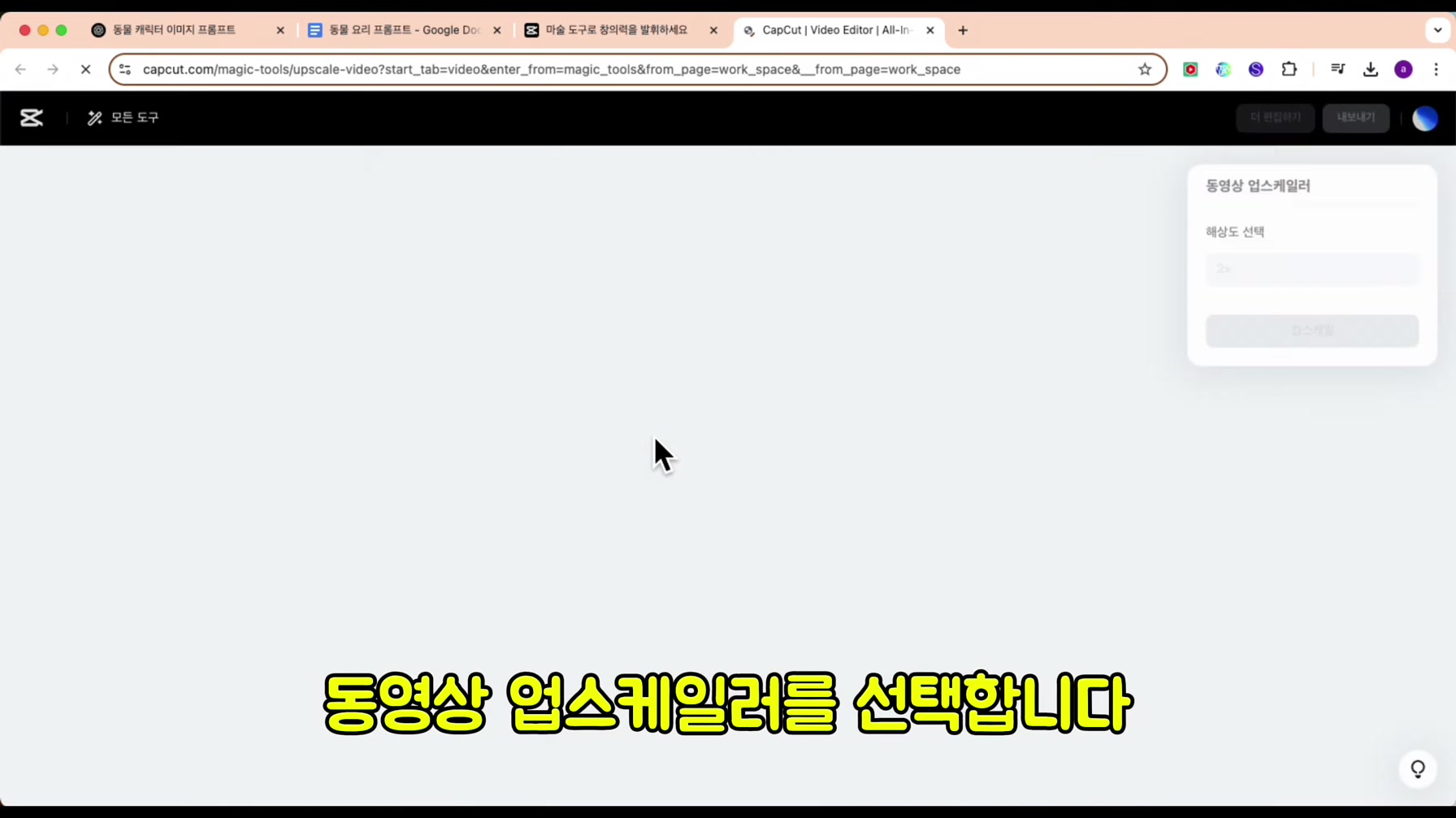Close the Google Docs tab

(x=497, y=30)
